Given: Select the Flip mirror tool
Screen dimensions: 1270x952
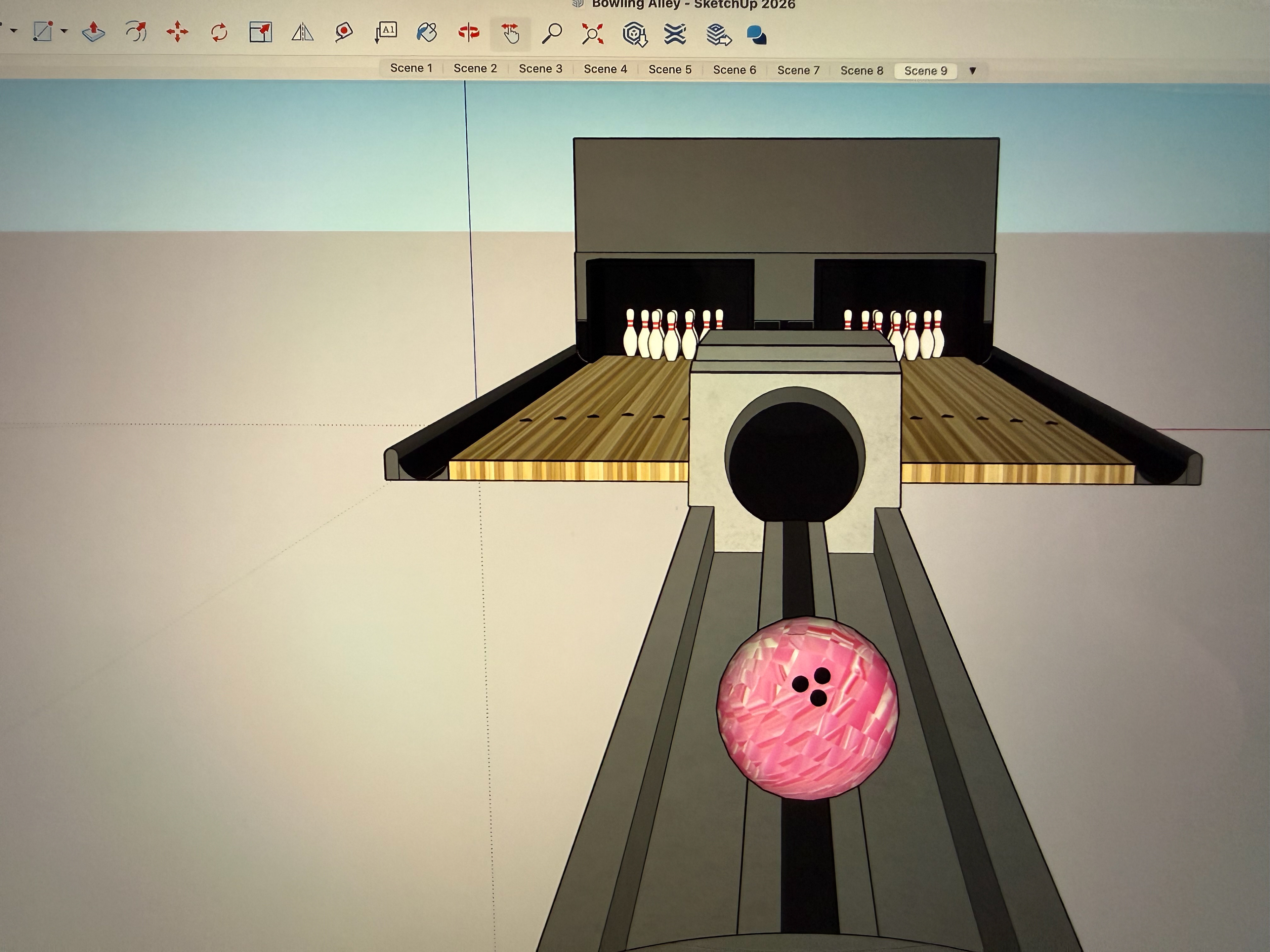Looking at the screenshot, I should (x=302, y=33).
